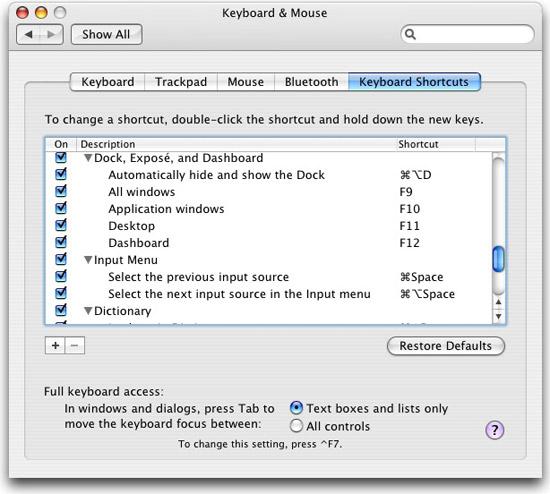This screenshot has height=494, width=550.
Task: Collapse Dock, Exposé, and Dashboard group
Action: (x=88, y=158)
